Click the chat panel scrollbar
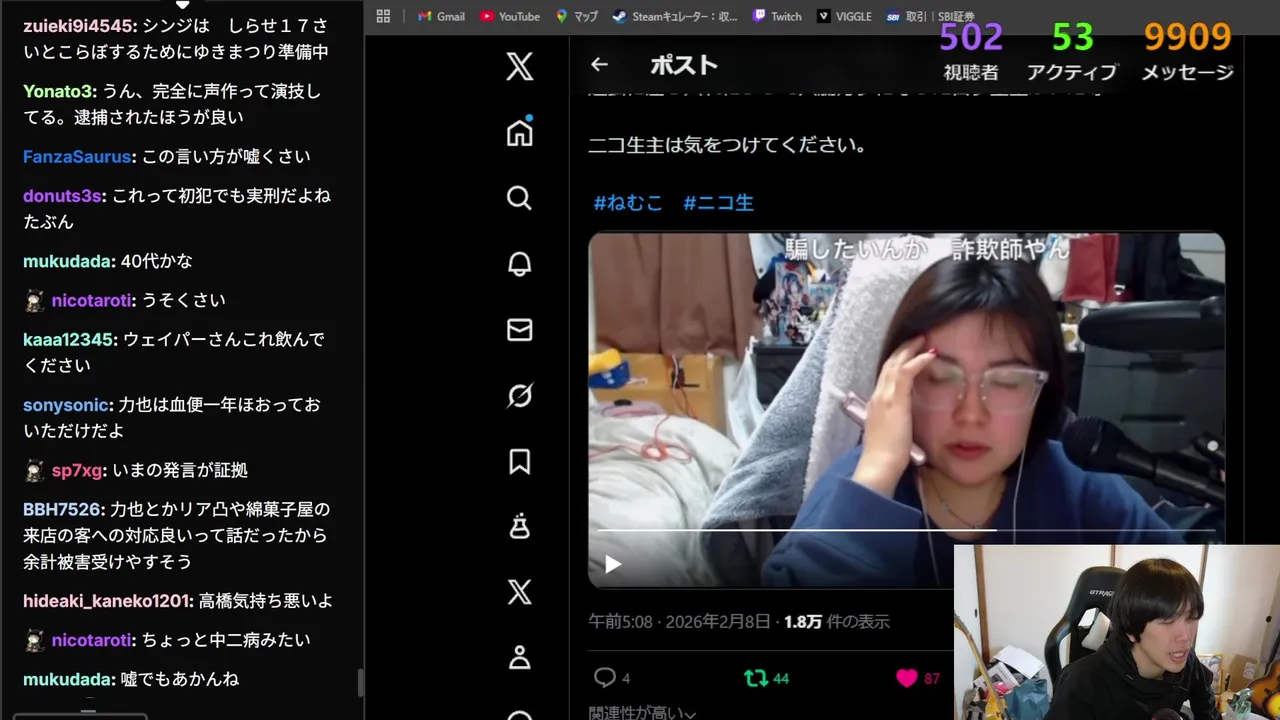The width and height of the screenshot is (1280, 720). point(360,684)
